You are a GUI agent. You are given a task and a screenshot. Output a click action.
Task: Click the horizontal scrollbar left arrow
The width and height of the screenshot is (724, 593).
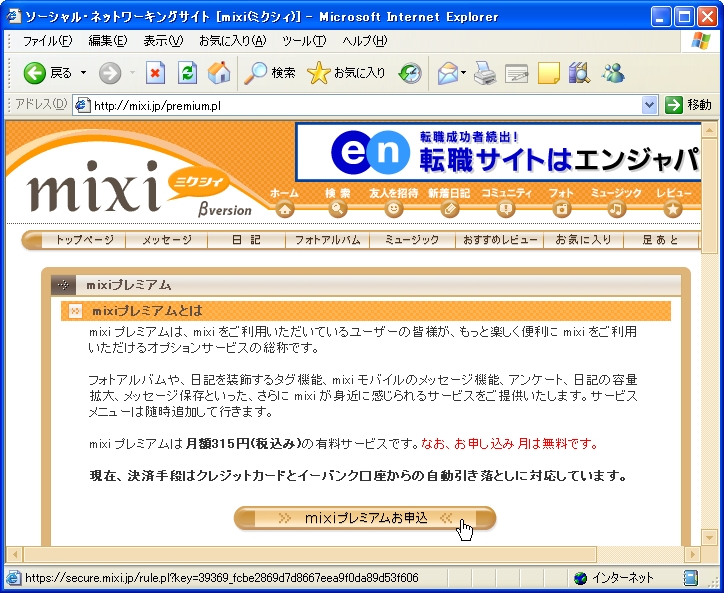coord(14,554)
